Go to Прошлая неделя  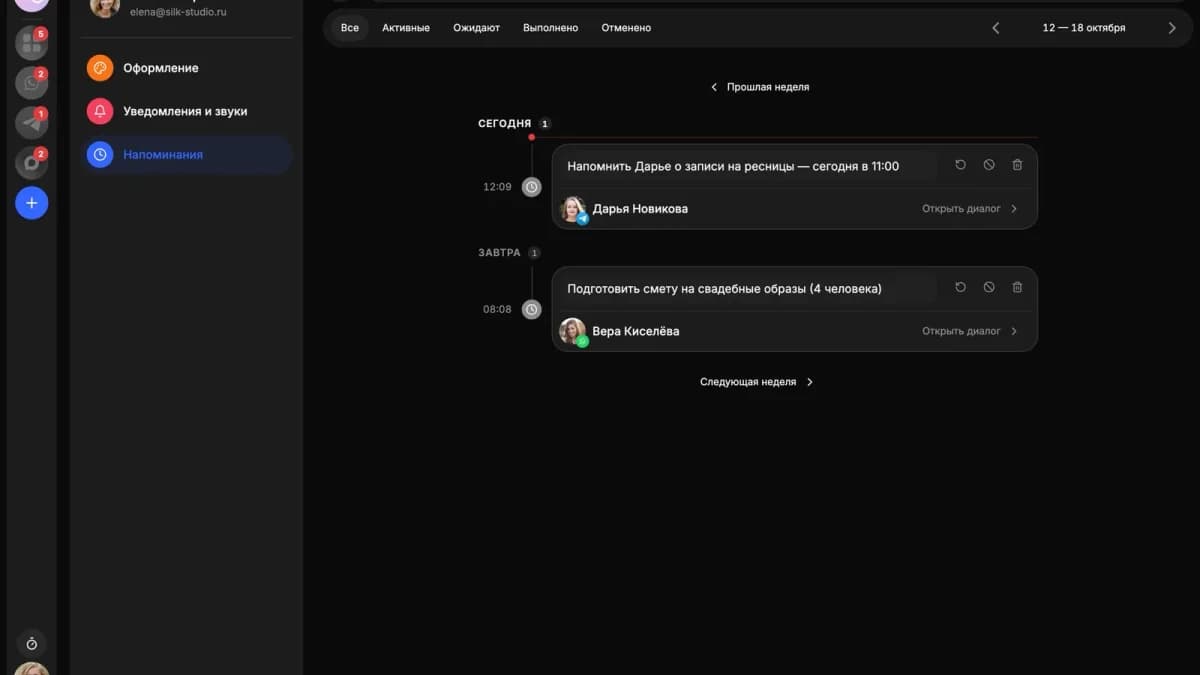click(x=760, y=87)
